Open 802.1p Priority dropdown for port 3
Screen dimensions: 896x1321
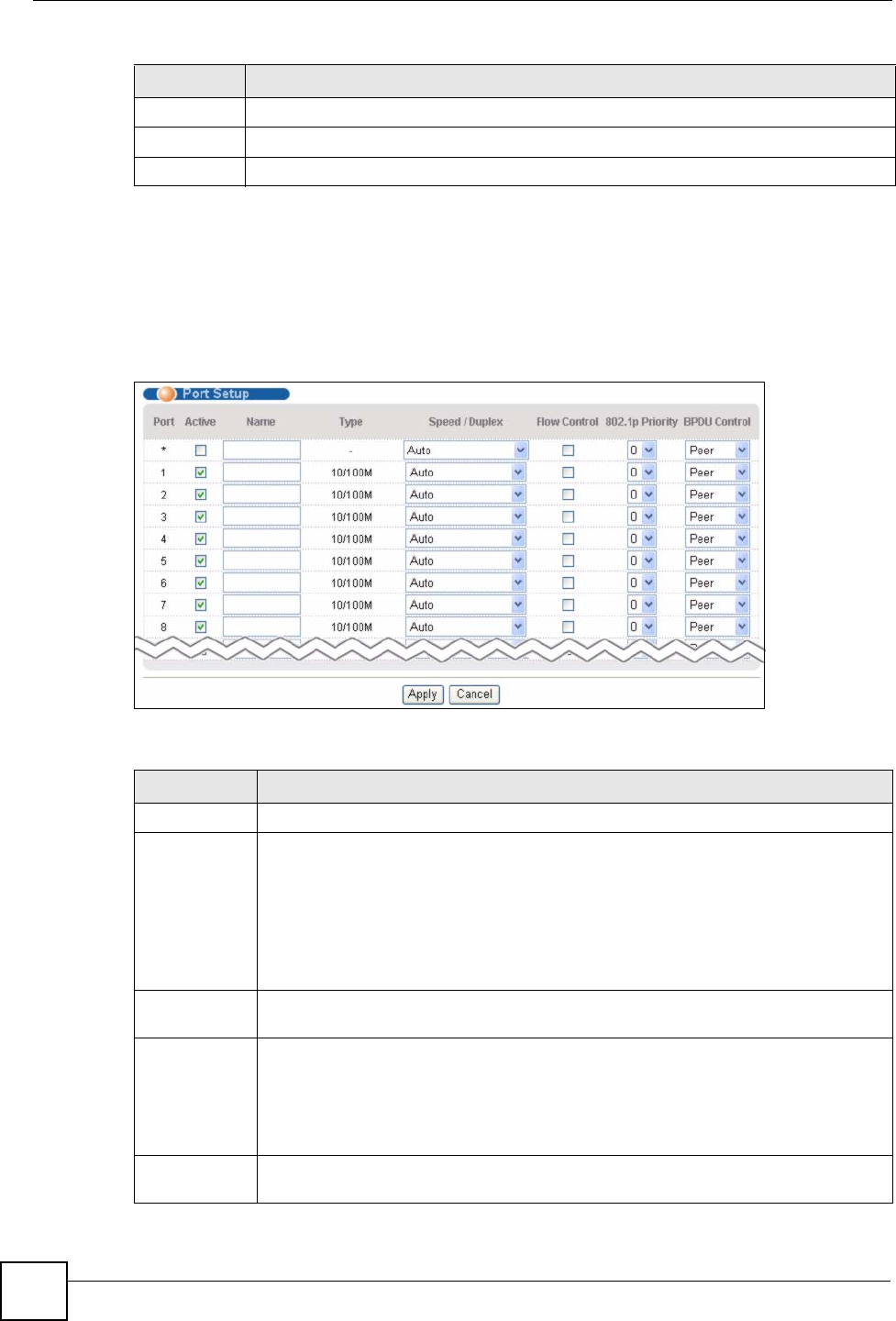pyautogui.click(x=642, y=516)
